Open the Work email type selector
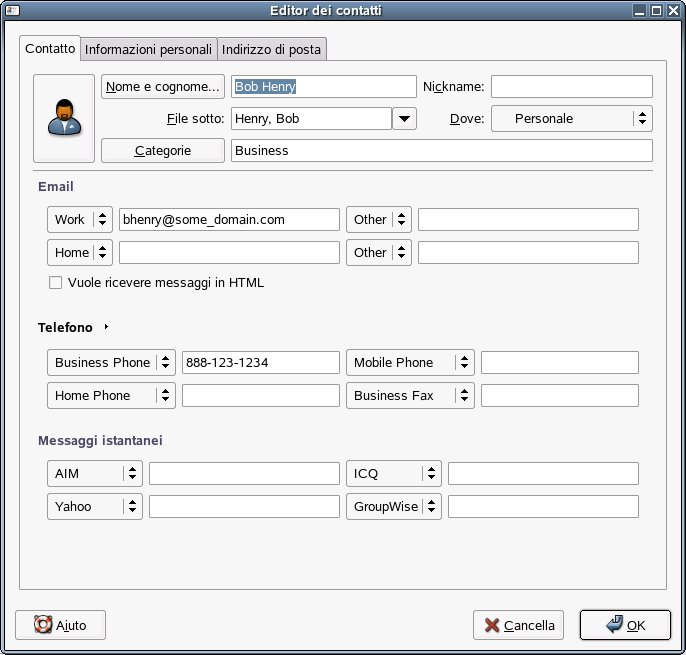The image size is (686, 655). 80,220
